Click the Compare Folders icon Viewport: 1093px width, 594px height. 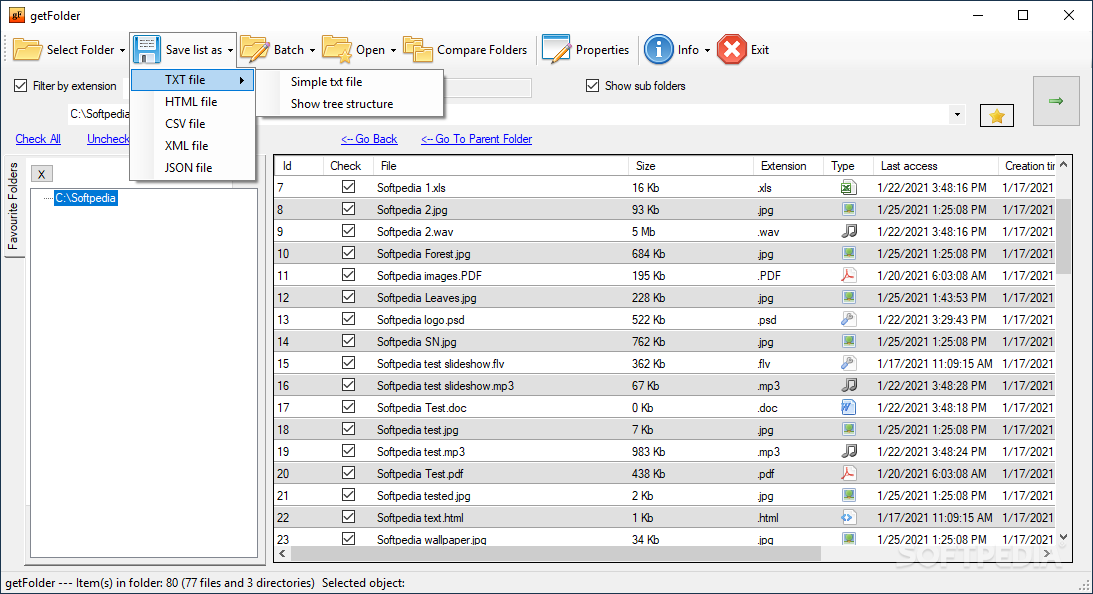(418, 50)
